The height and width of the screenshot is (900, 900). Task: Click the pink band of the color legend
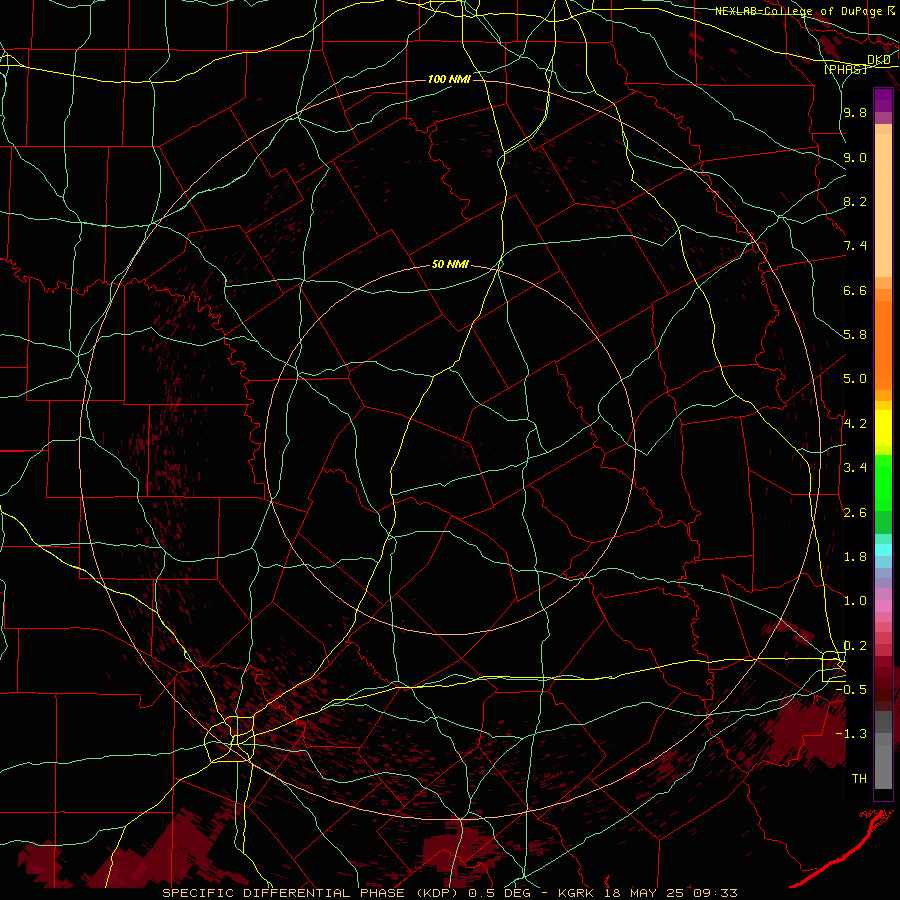[x=883, y=606]
